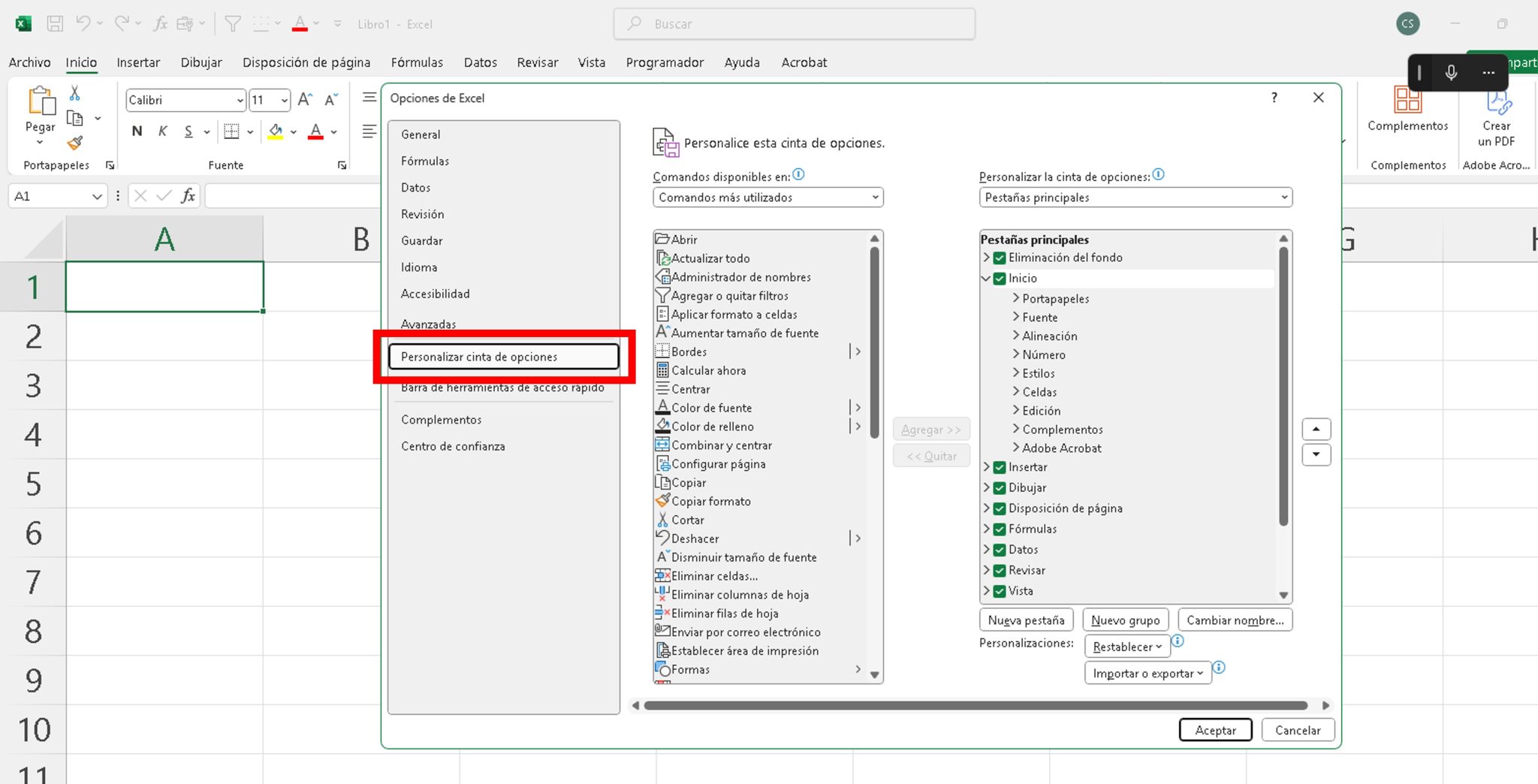Click the Redo arrow in quick access toolbar

coord(122,23)
